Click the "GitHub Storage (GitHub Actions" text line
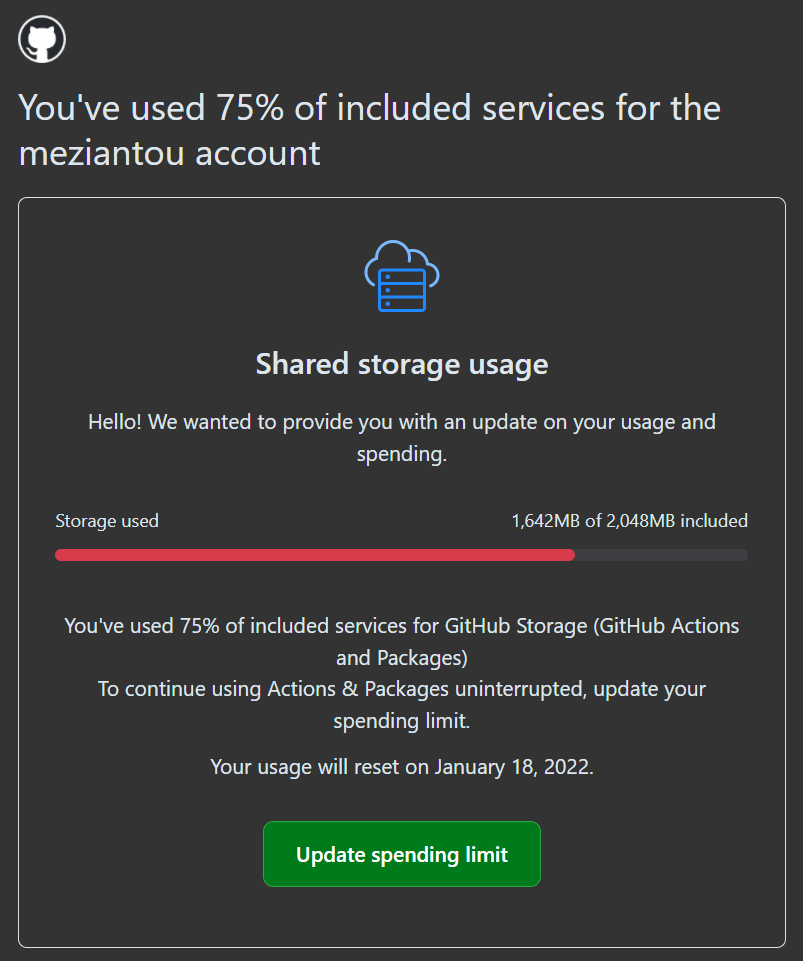Viewport: 803px width, 961px height. click(x=591, y=626)
